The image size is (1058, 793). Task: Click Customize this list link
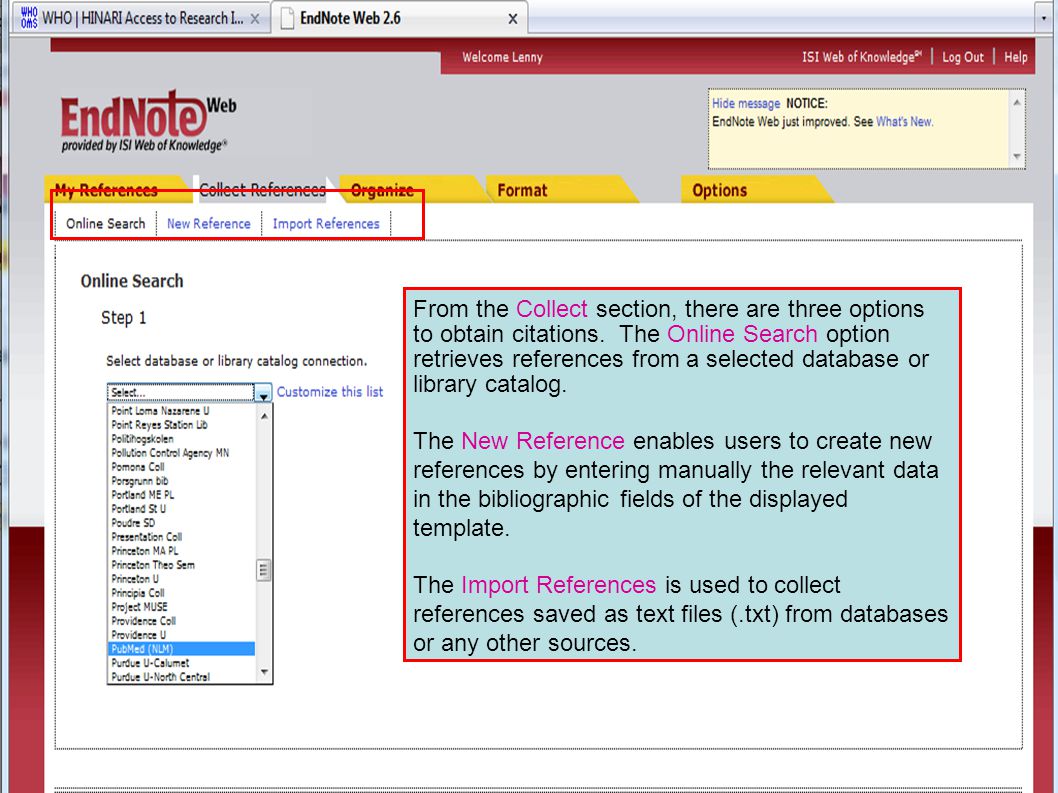[330, 392]
